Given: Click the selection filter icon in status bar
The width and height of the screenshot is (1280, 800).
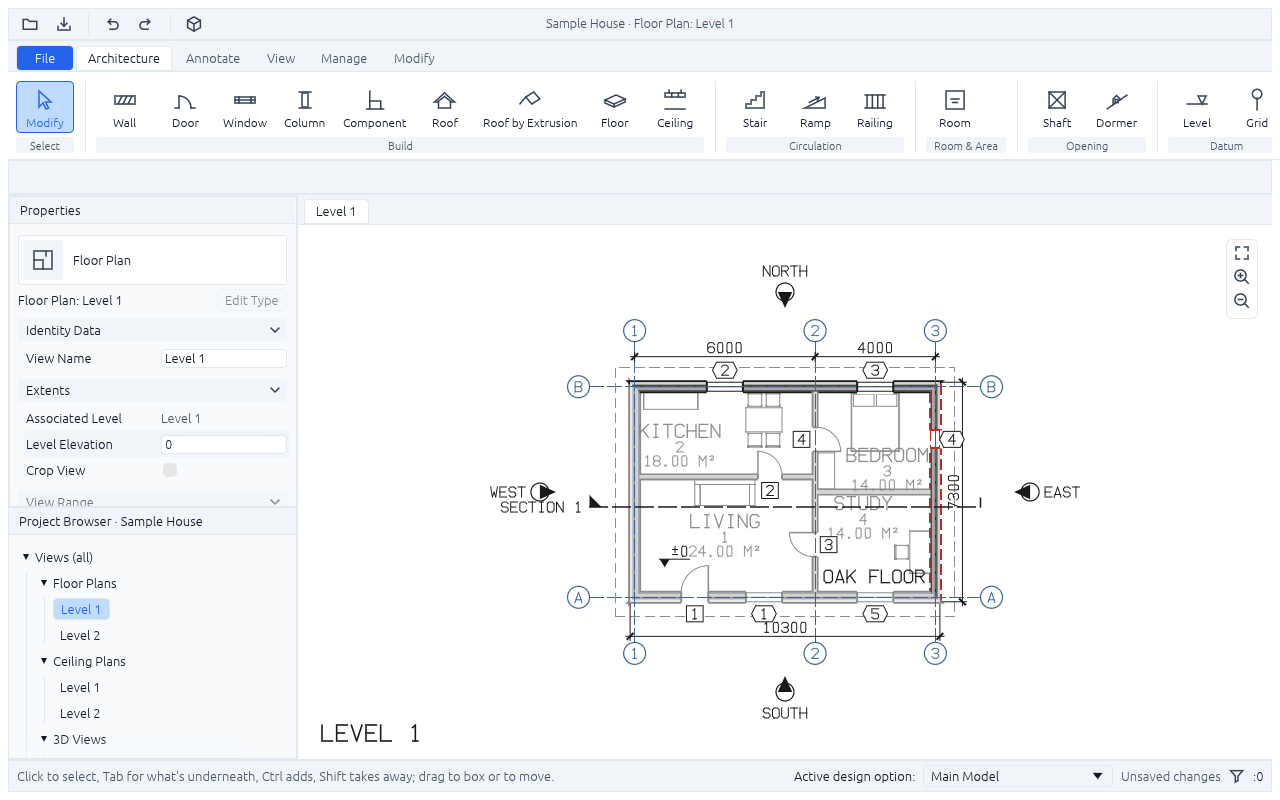Looking at the screenshot, I should click(1237, 777).
